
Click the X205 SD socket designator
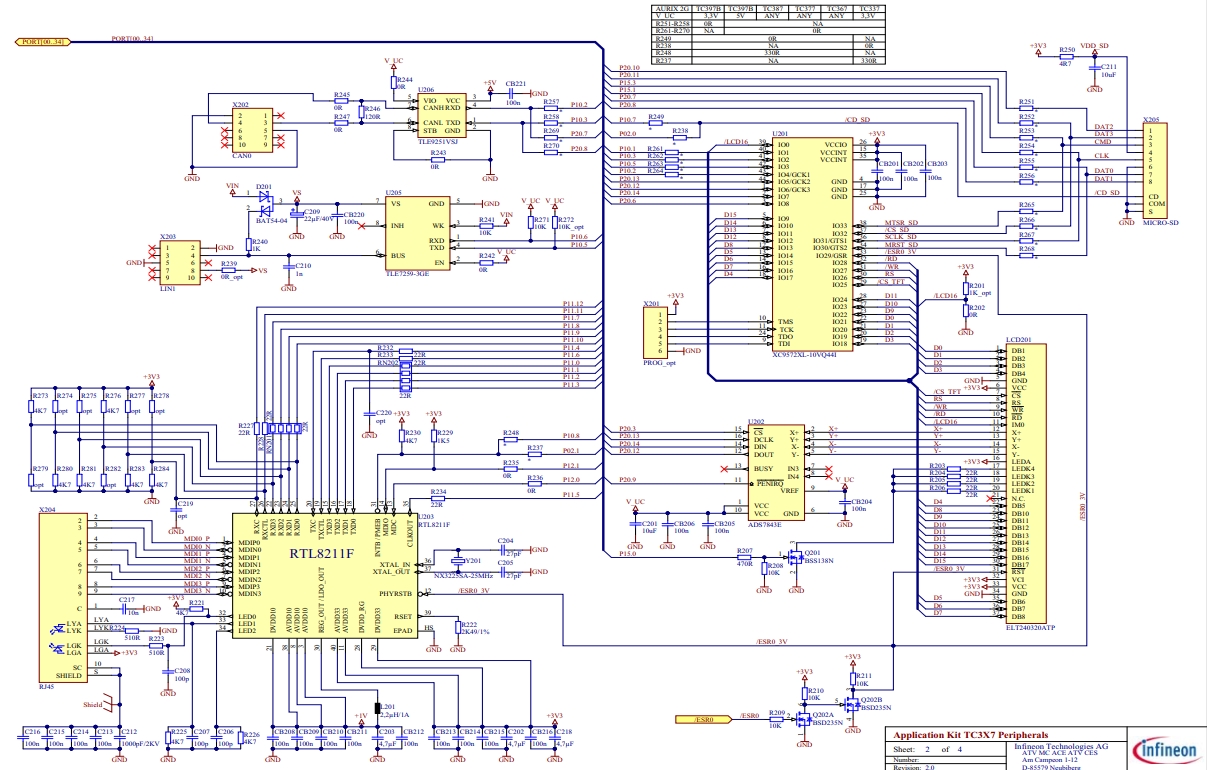coord(1152,118)
